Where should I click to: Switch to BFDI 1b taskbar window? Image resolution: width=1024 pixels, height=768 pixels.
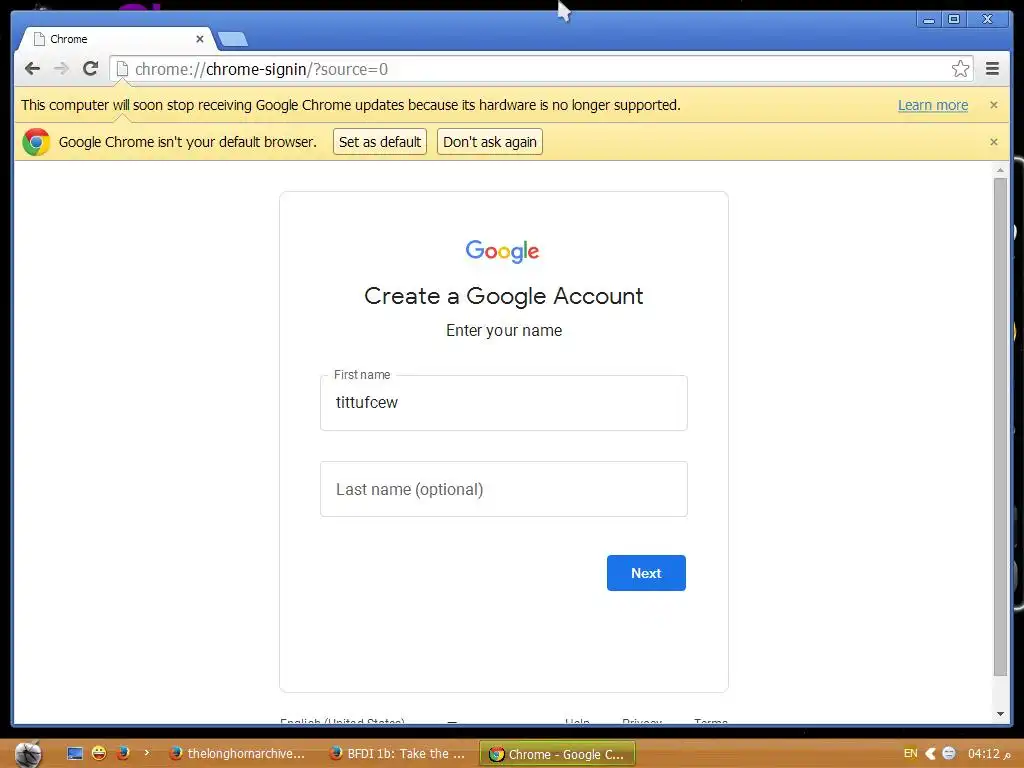tap(397, 754)
